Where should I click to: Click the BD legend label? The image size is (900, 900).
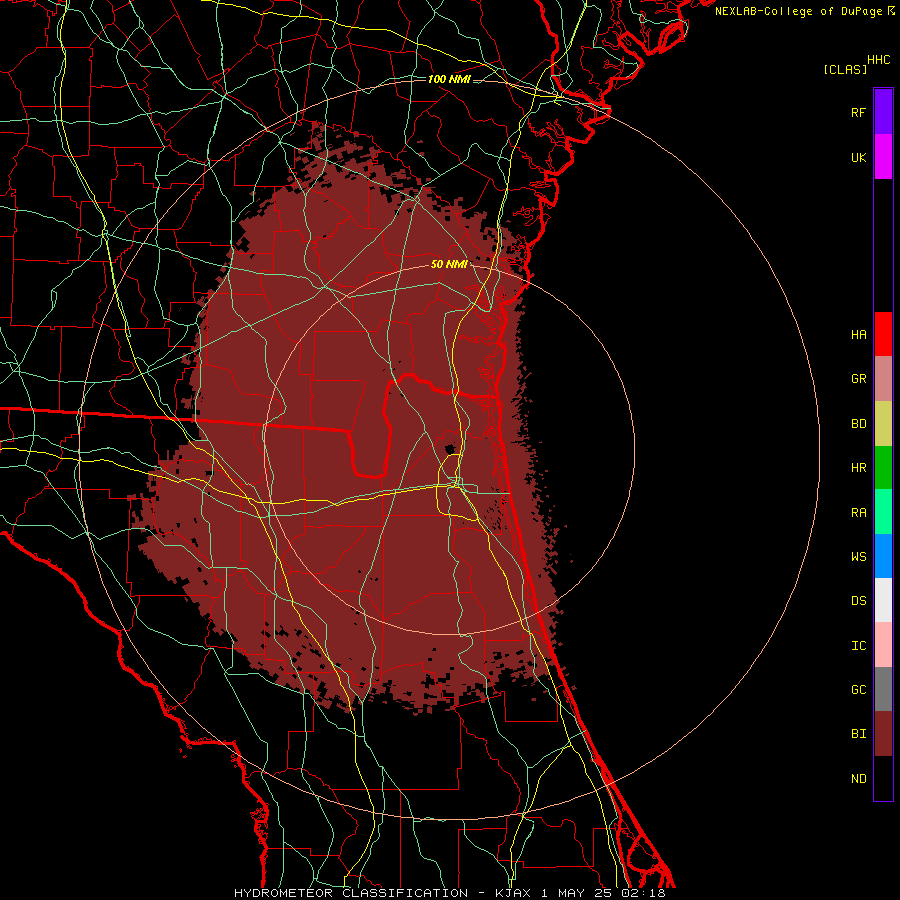coord(858,424)
